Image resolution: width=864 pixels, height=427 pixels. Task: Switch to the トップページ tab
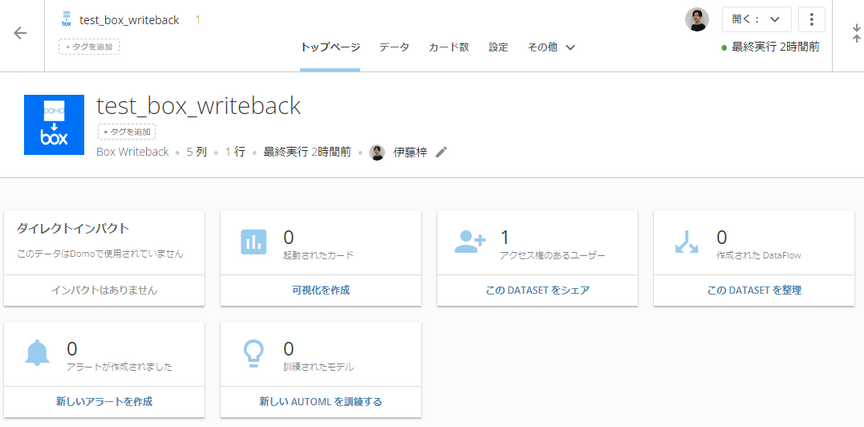330,47
